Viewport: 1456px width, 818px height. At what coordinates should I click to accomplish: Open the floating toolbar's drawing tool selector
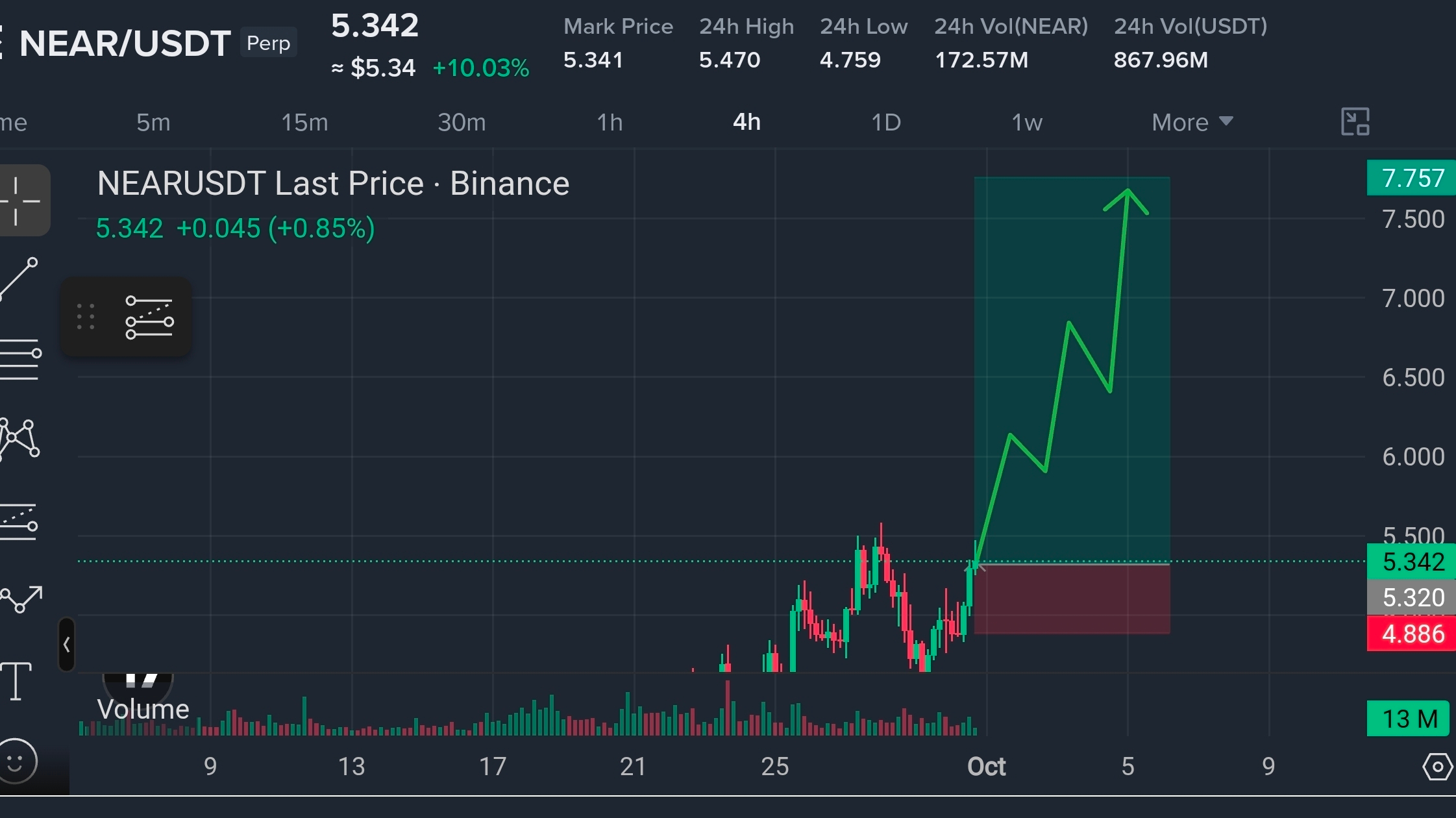click(x=149, y=317)
